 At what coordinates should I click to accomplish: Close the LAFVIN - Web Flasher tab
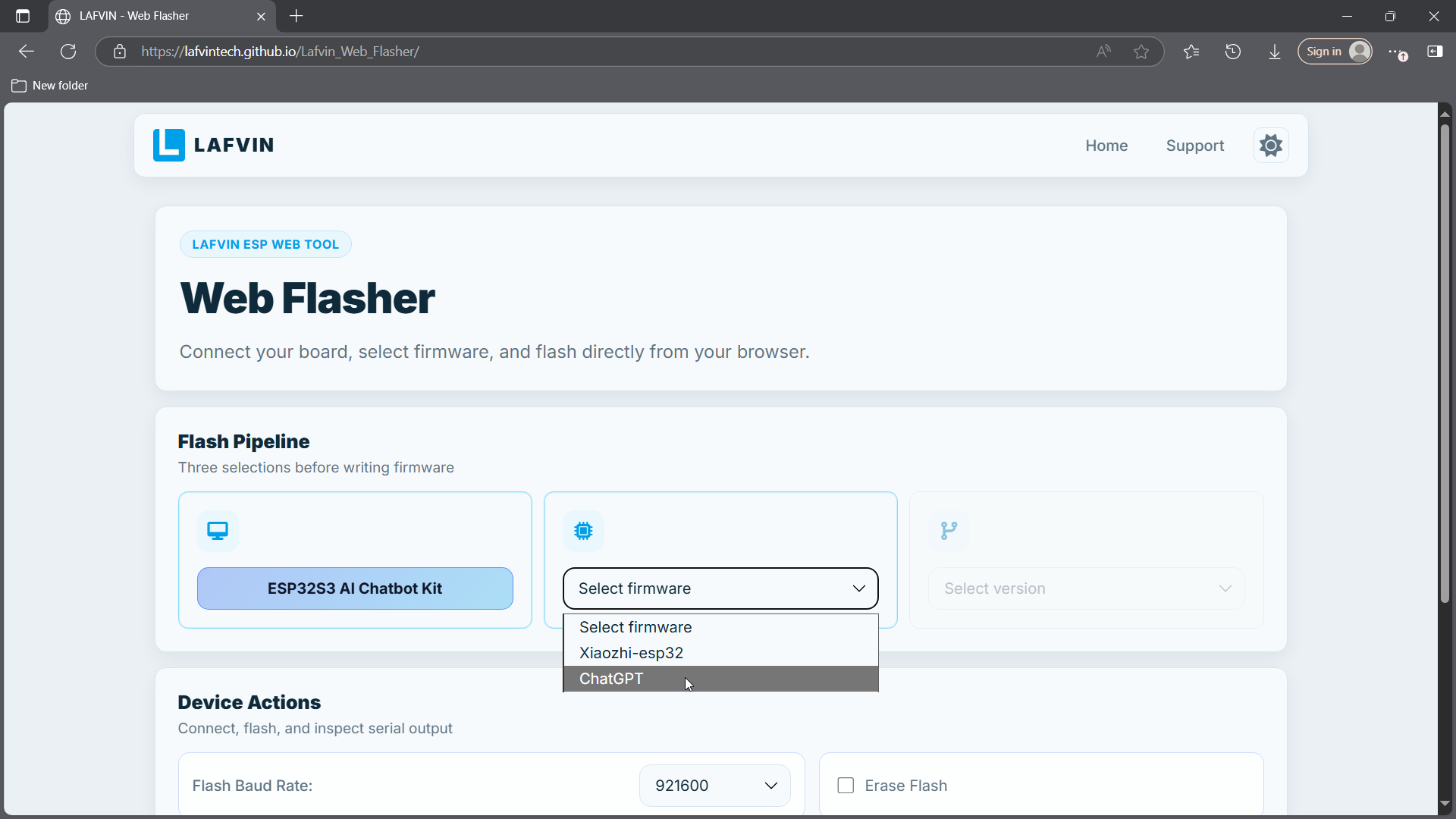pyautogui.click(x=262, y=16)
